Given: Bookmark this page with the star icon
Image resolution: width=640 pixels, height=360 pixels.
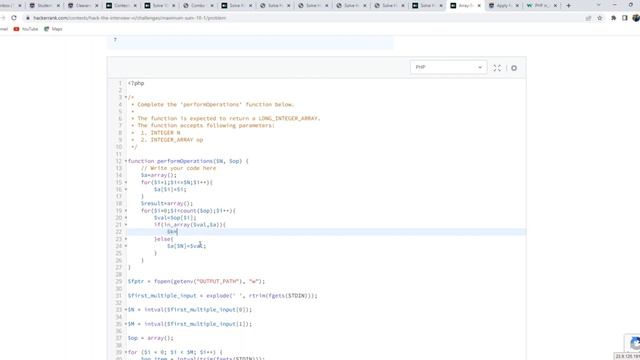Looking at the screenshot, I should [x=600, y=18].
